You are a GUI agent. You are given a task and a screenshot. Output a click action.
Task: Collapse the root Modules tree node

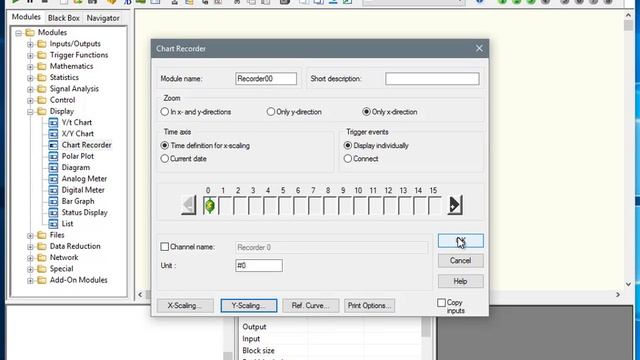[x=18, y=33]
